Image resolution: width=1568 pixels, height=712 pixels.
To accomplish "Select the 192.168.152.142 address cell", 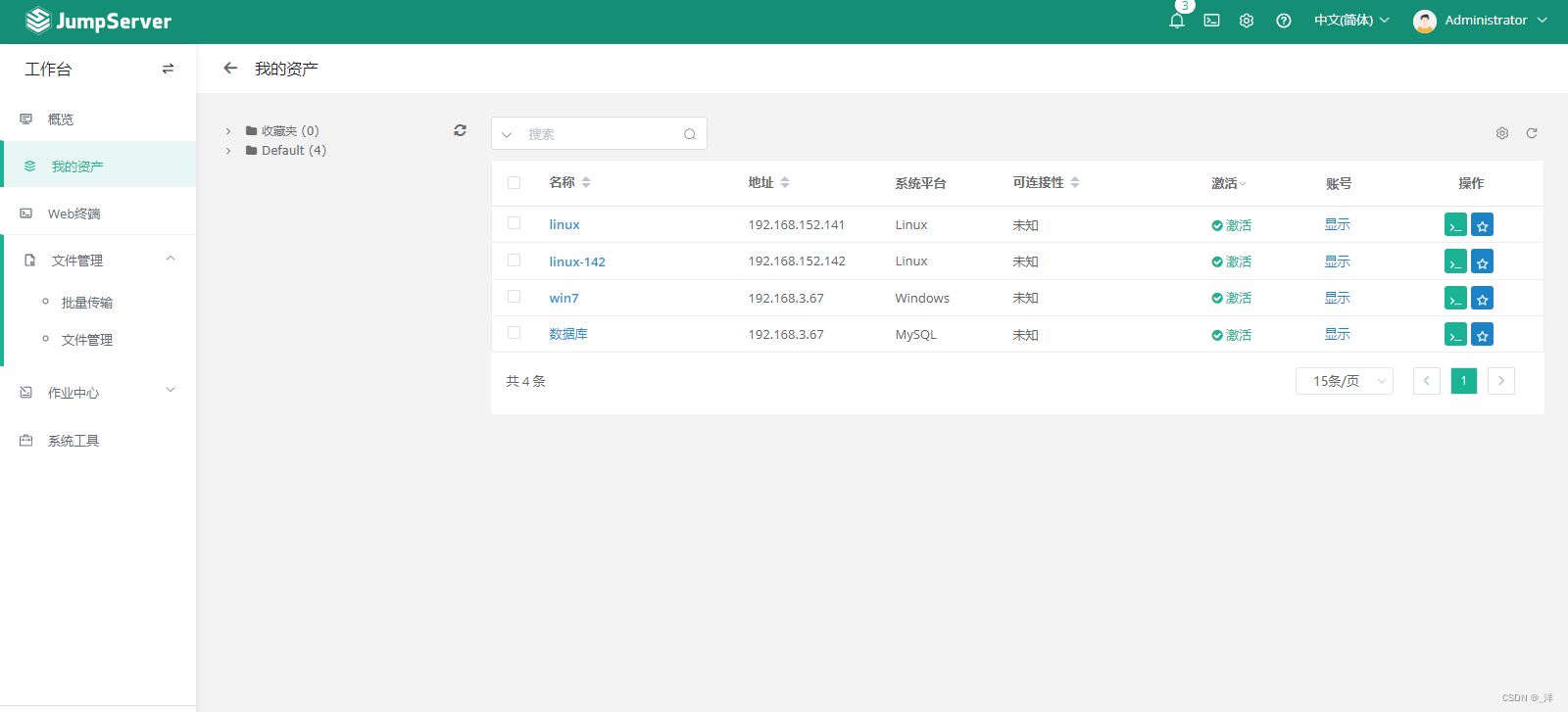I will tap(797, 261).
